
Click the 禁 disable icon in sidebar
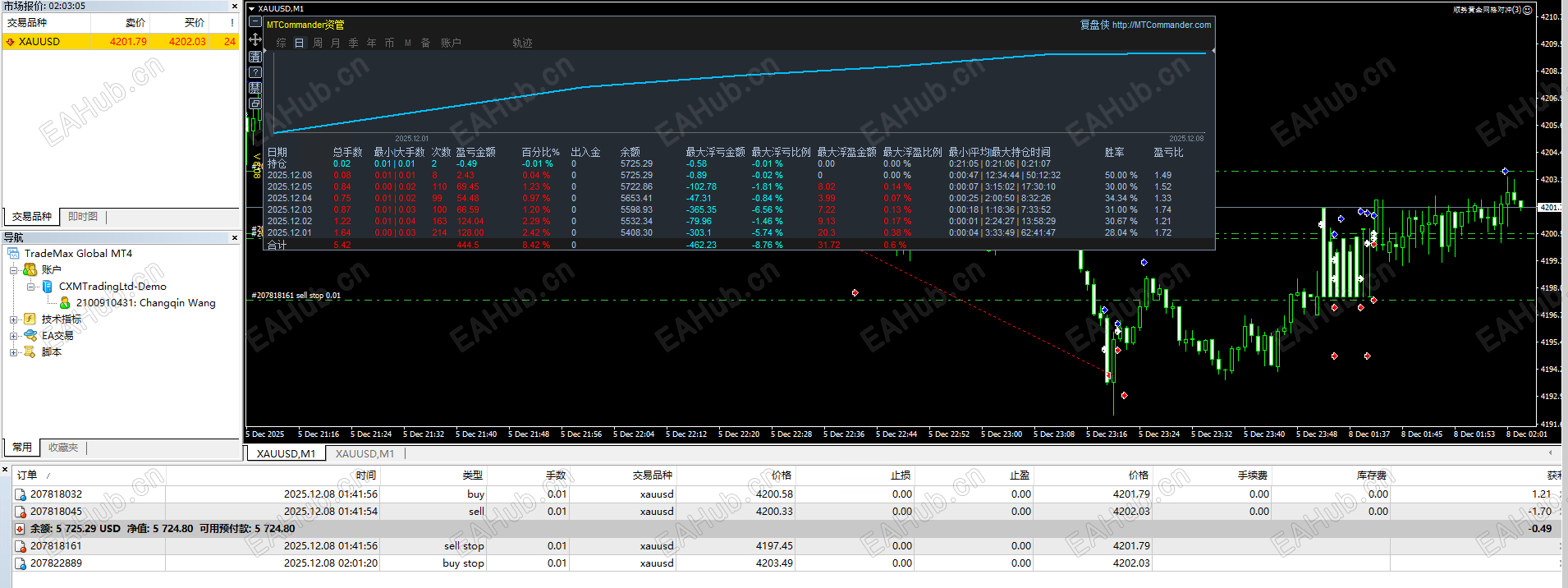255,87
